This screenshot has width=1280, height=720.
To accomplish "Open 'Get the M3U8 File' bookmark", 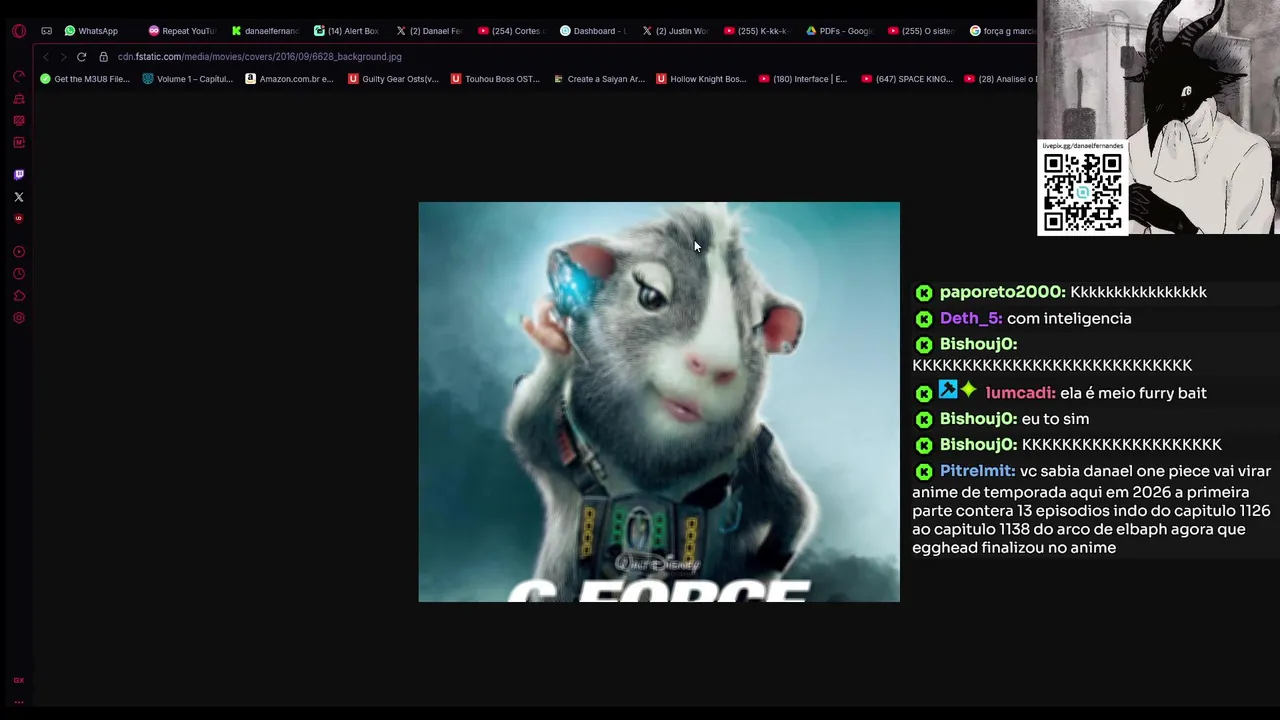I will click(85, 79).
